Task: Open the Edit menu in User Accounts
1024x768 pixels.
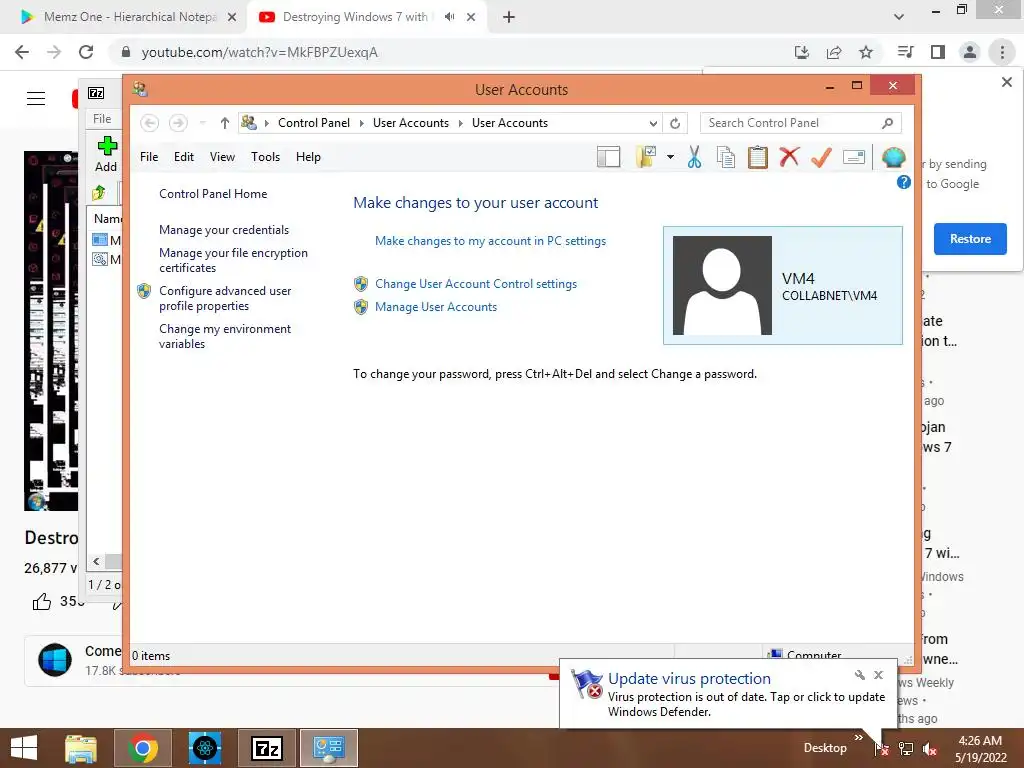Action: click(184, 157)
